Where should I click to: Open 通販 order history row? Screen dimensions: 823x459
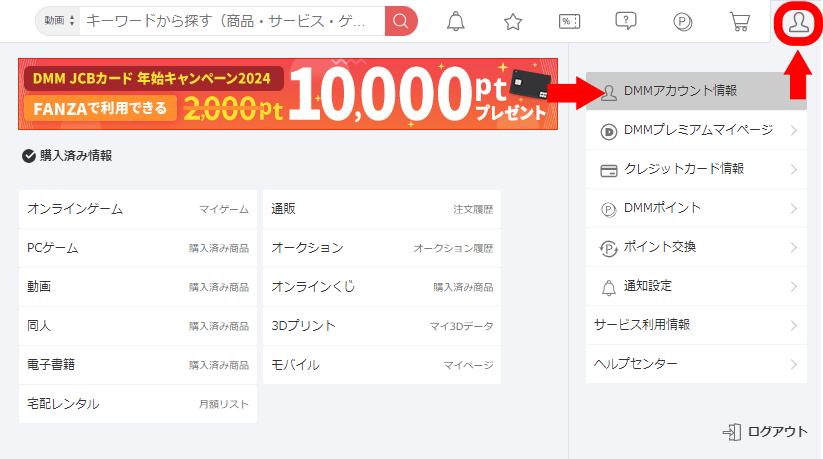(382, 209)
